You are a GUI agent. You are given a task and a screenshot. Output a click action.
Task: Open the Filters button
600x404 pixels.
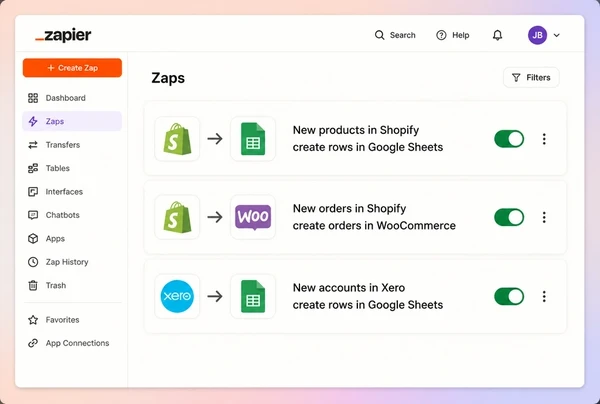point(531,78)
